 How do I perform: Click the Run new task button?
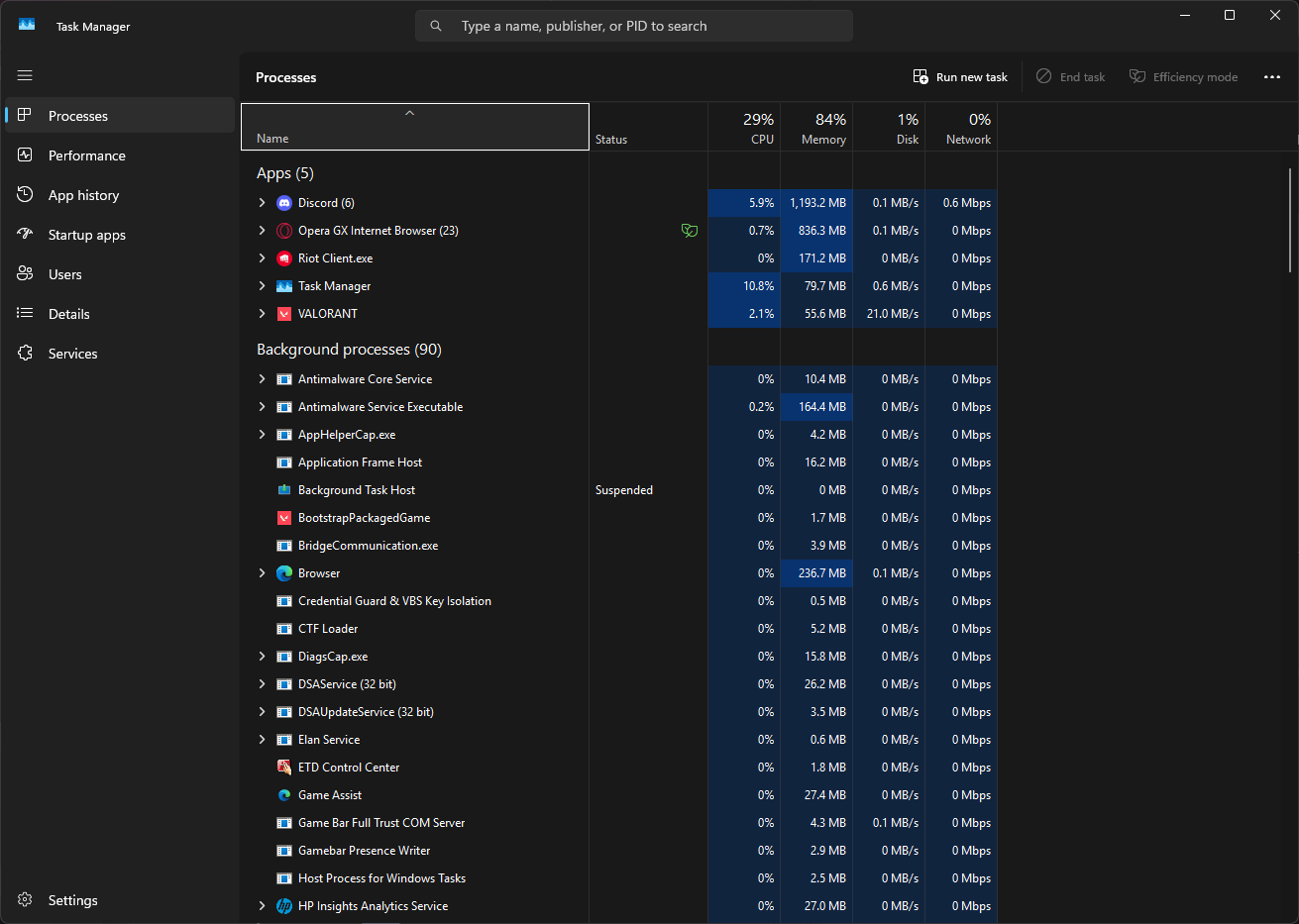pos(960,77)
